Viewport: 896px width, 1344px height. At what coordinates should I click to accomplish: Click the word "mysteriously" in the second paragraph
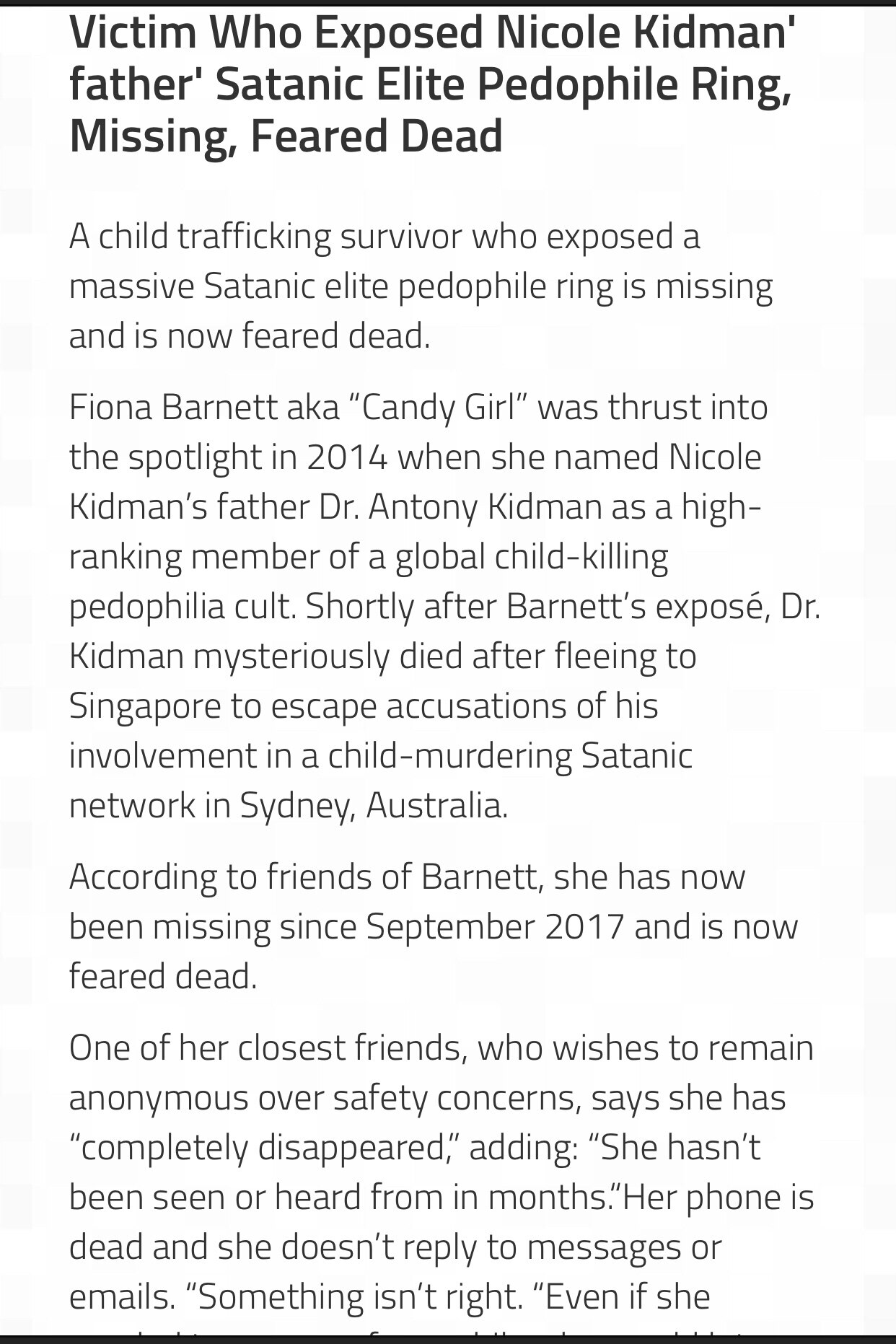[x=291, y=656]
